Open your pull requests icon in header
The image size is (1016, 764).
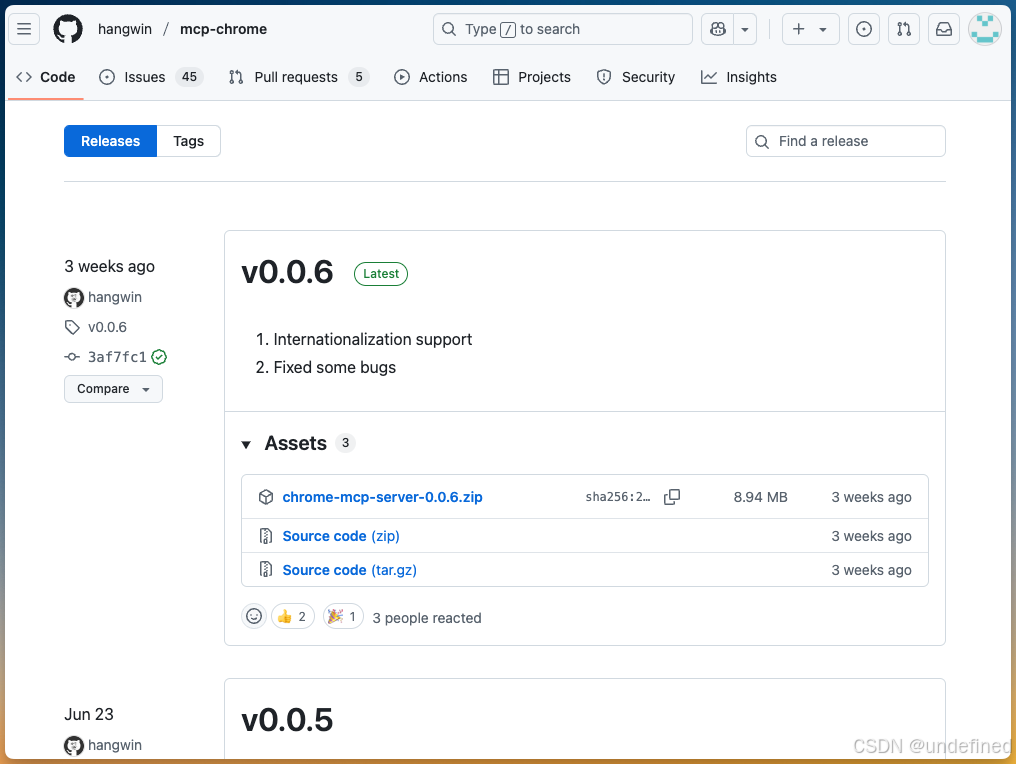[904, 29]
